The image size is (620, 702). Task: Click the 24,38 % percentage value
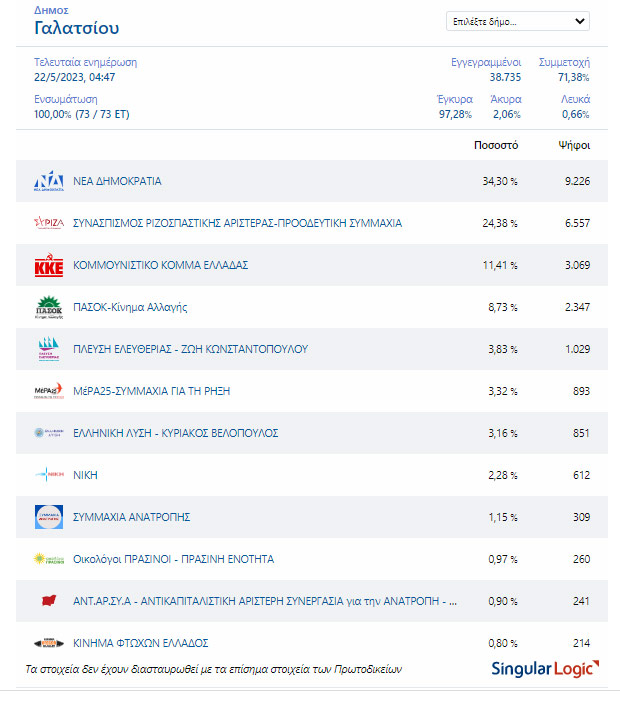point(500,223)
